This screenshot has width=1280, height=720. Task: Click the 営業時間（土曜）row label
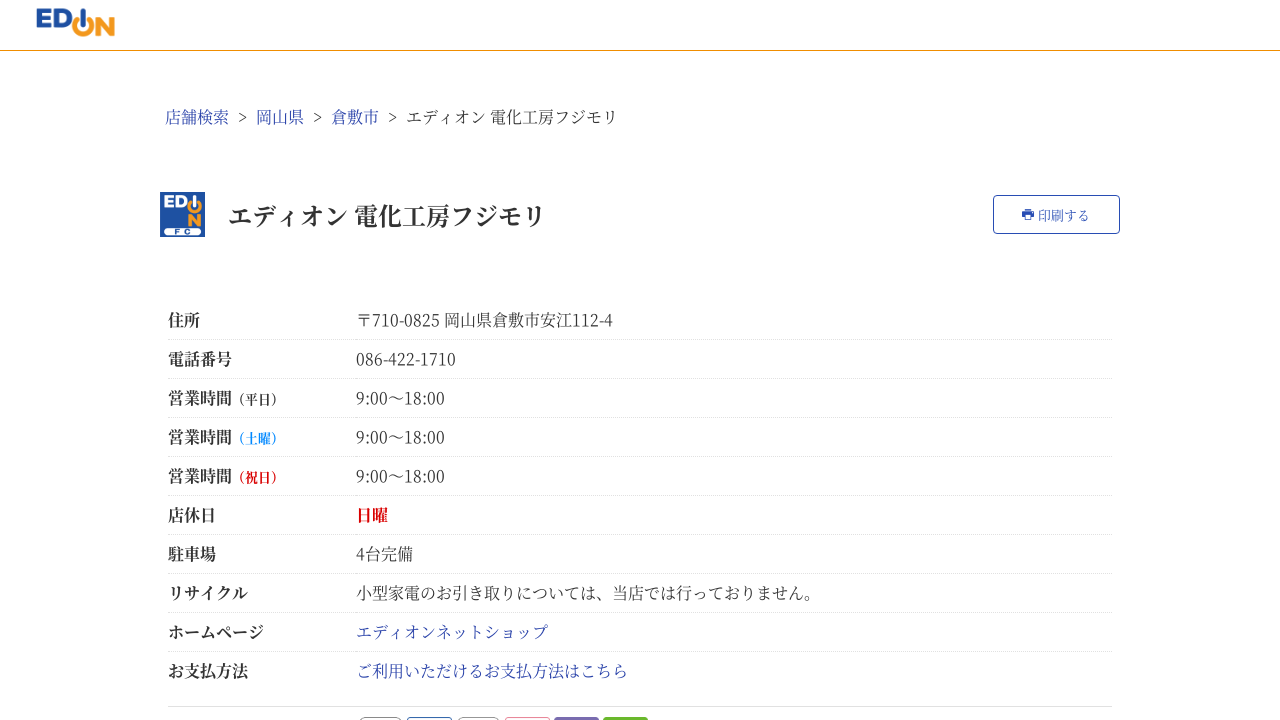tap(222, 437)
